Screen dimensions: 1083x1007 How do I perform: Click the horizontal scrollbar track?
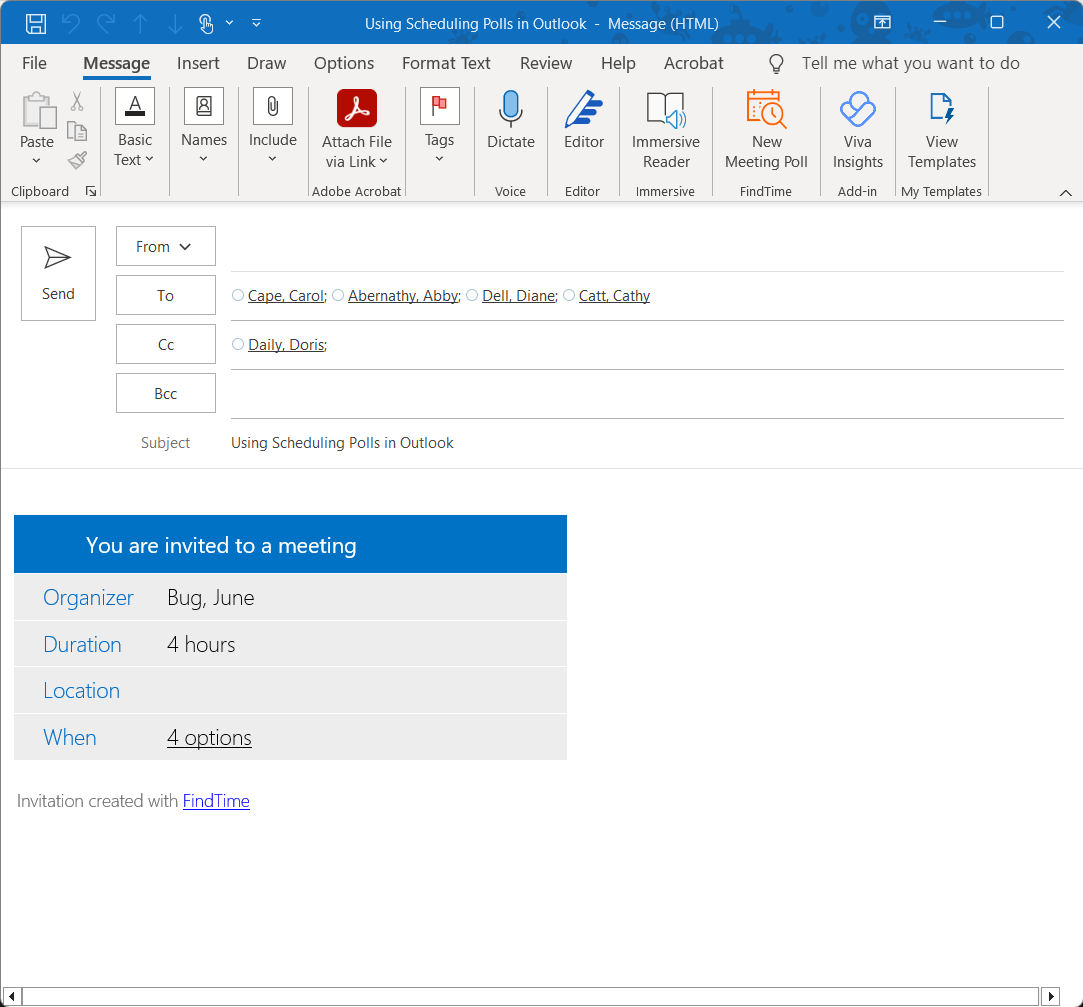click(531, 997)
